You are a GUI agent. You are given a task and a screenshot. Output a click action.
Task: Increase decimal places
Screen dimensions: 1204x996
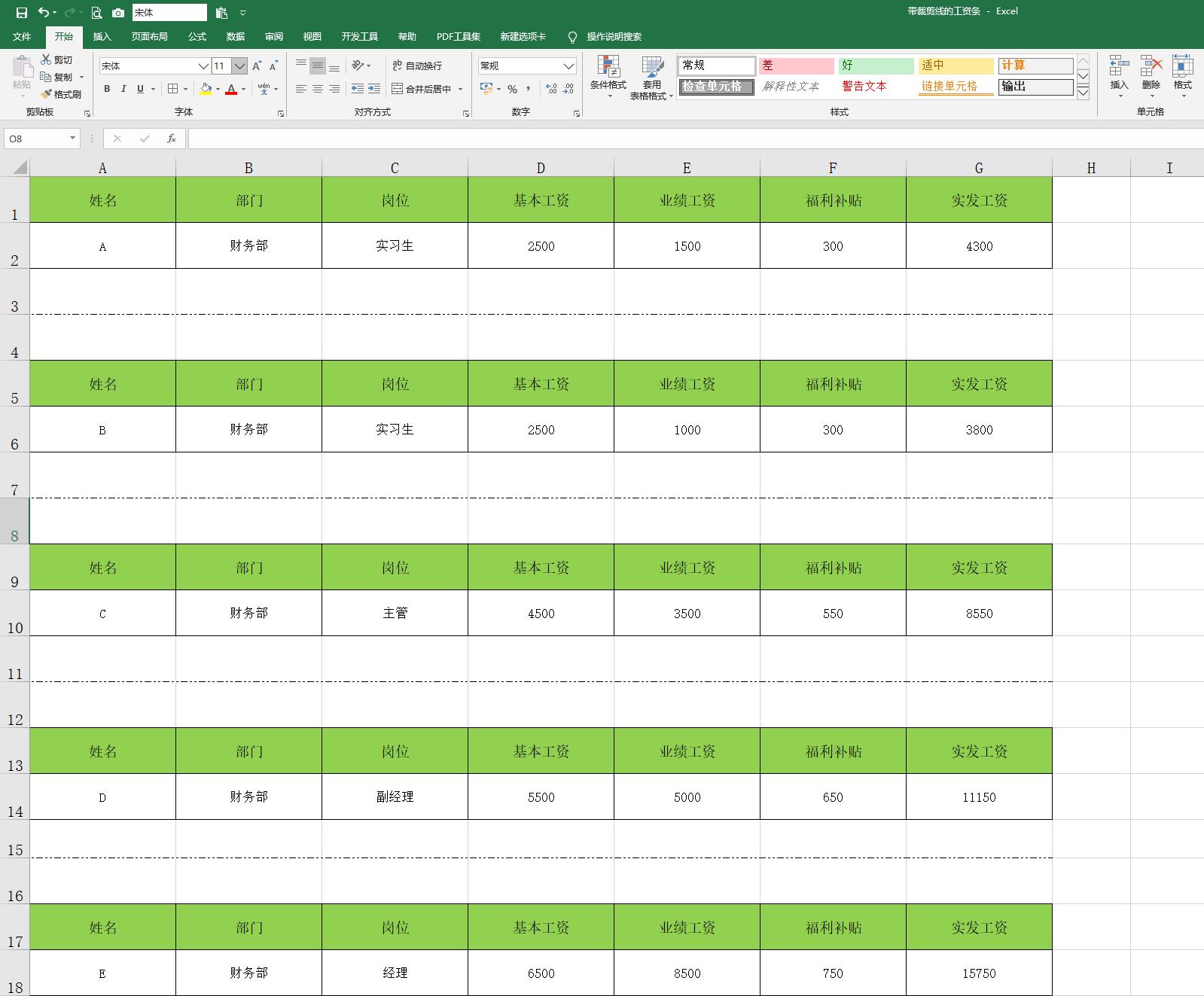(552, 89)
